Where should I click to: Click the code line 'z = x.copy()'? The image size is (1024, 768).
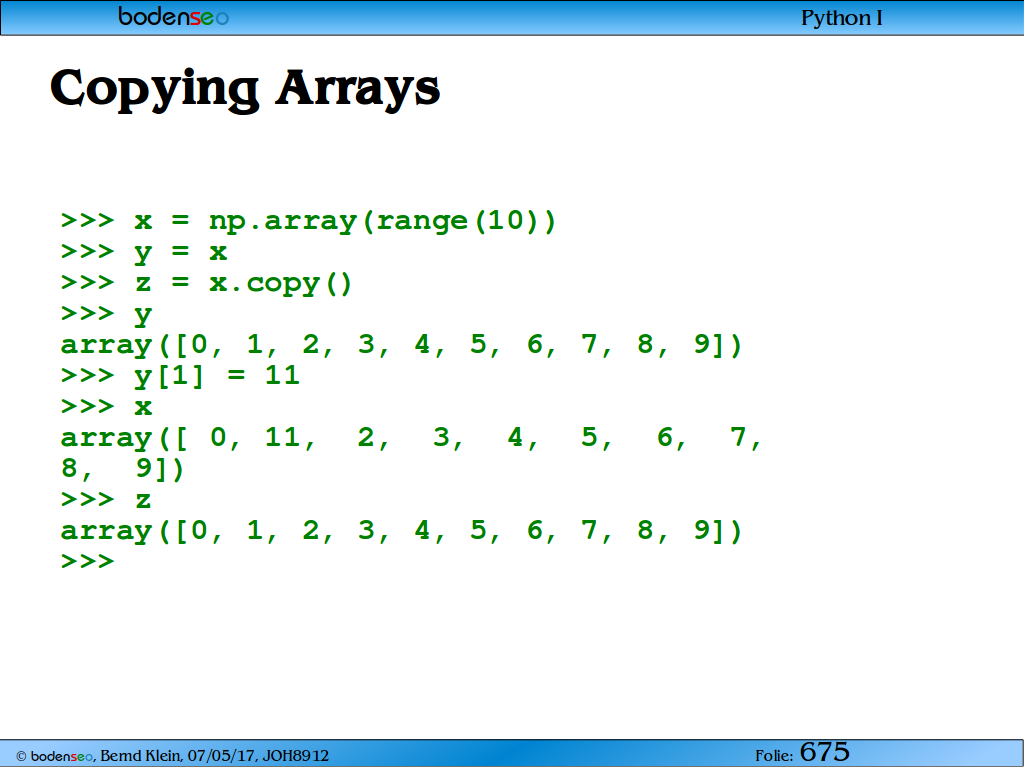pyautogui.click(x=206, y=283)
